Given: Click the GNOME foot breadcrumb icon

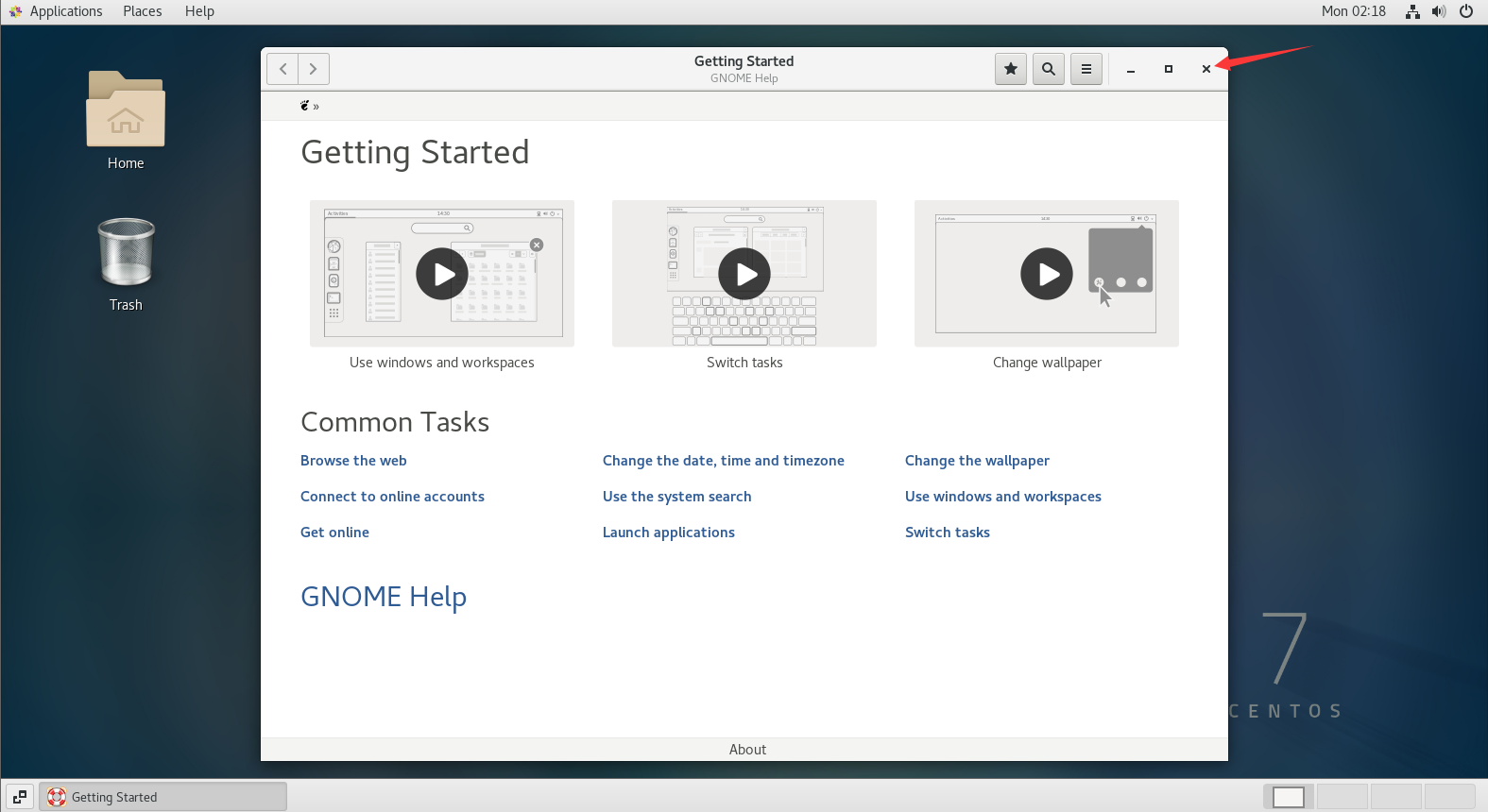Looking at the screenshot, I should point(305,106).
